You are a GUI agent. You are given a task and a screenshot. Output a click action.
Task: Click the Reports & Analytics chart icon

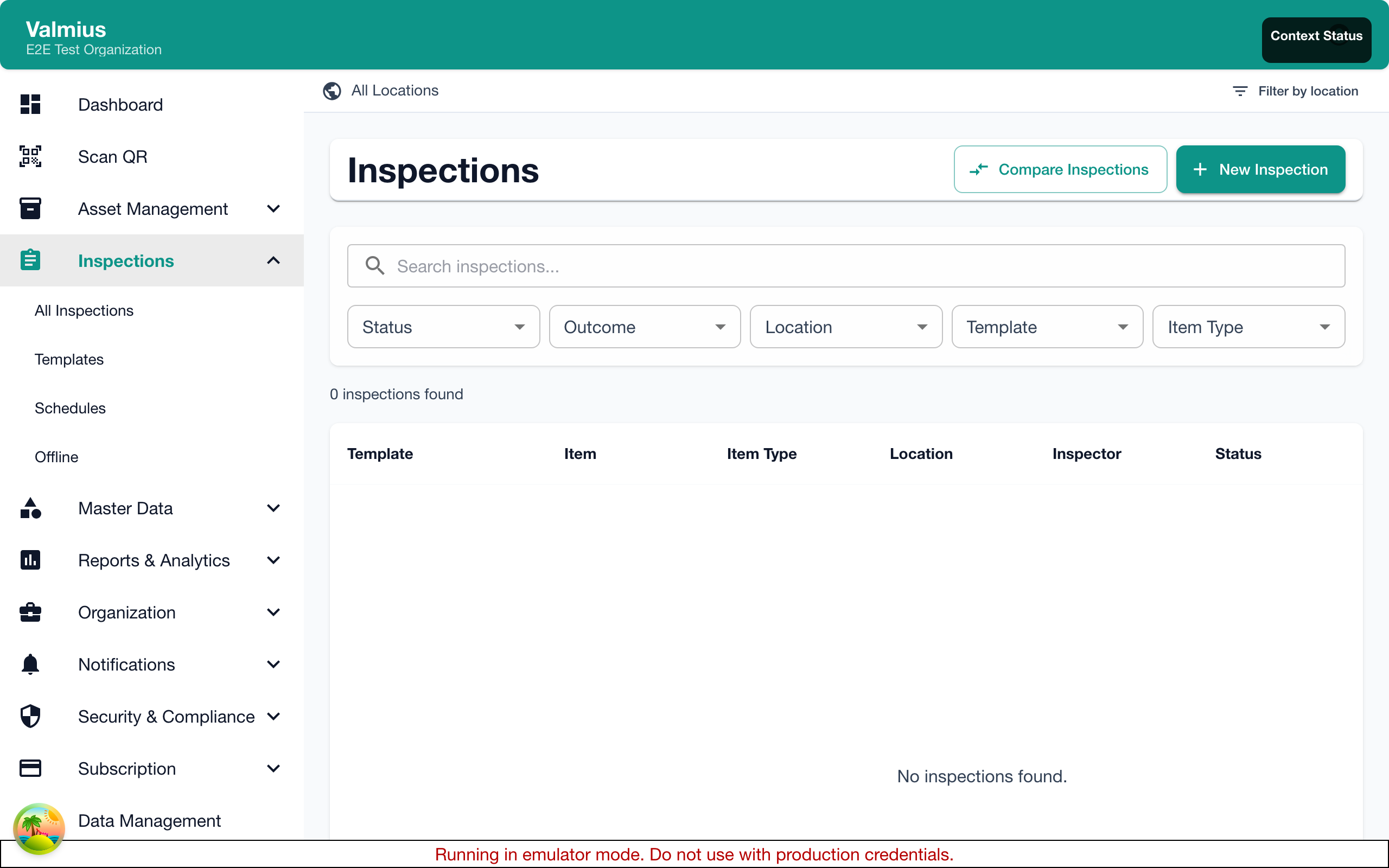click(30, 560)
